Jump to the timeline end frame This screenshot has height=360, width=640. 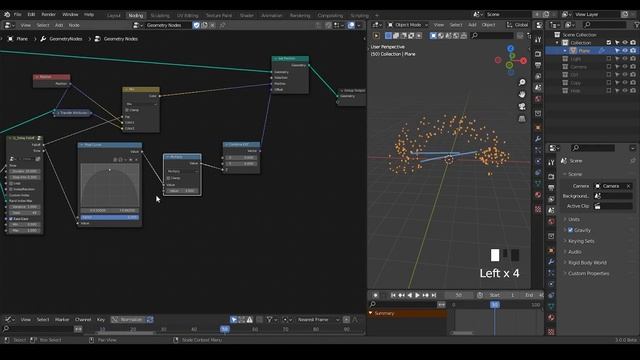tap(434, 295)
